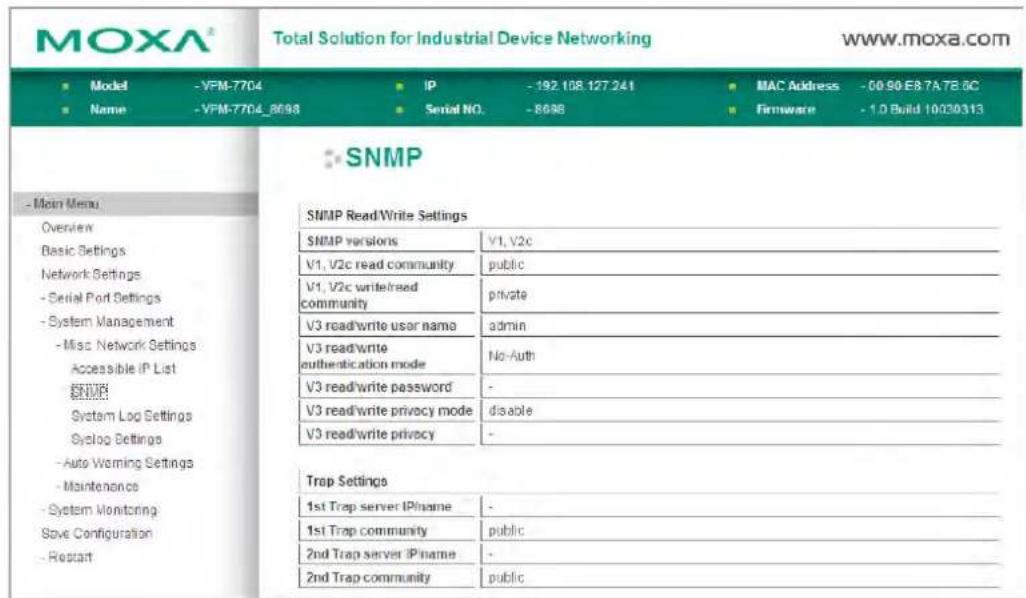Open Network Settings
This screenshot has height=598, width=1026.
coord(90,274)
